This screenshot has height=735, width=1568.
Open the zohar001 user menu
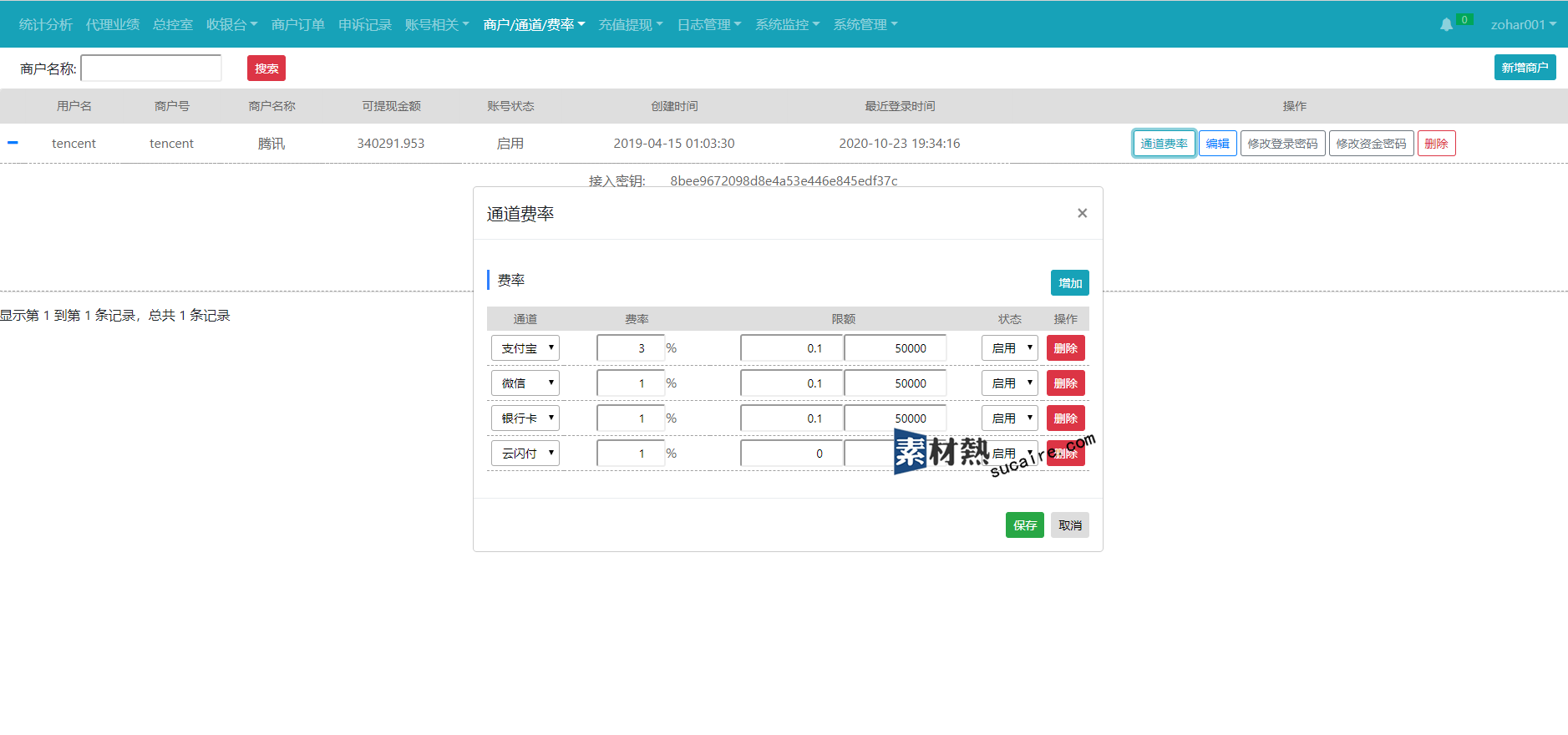1523,25
